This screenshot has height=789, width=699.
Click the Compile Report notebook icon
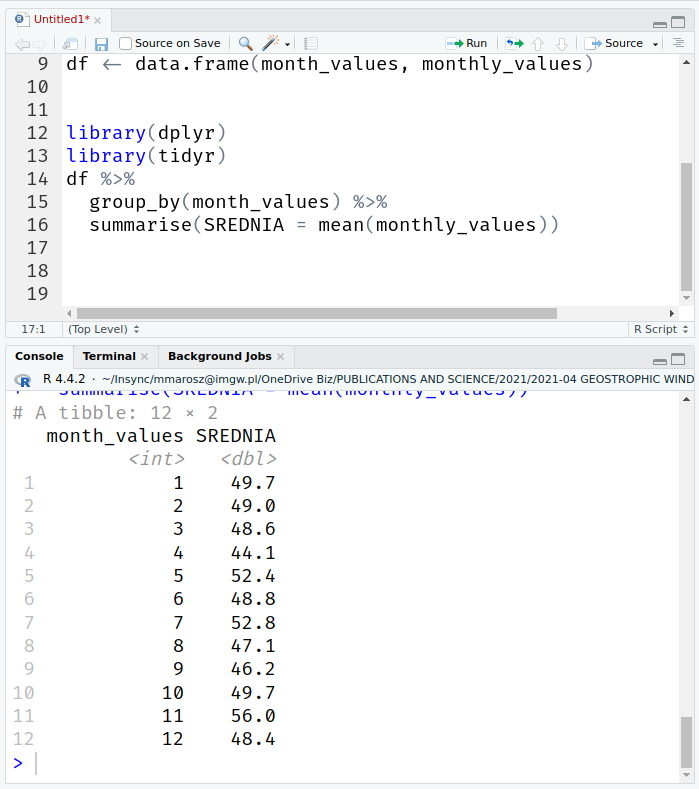pyautogui.click(x=311, y=44)
